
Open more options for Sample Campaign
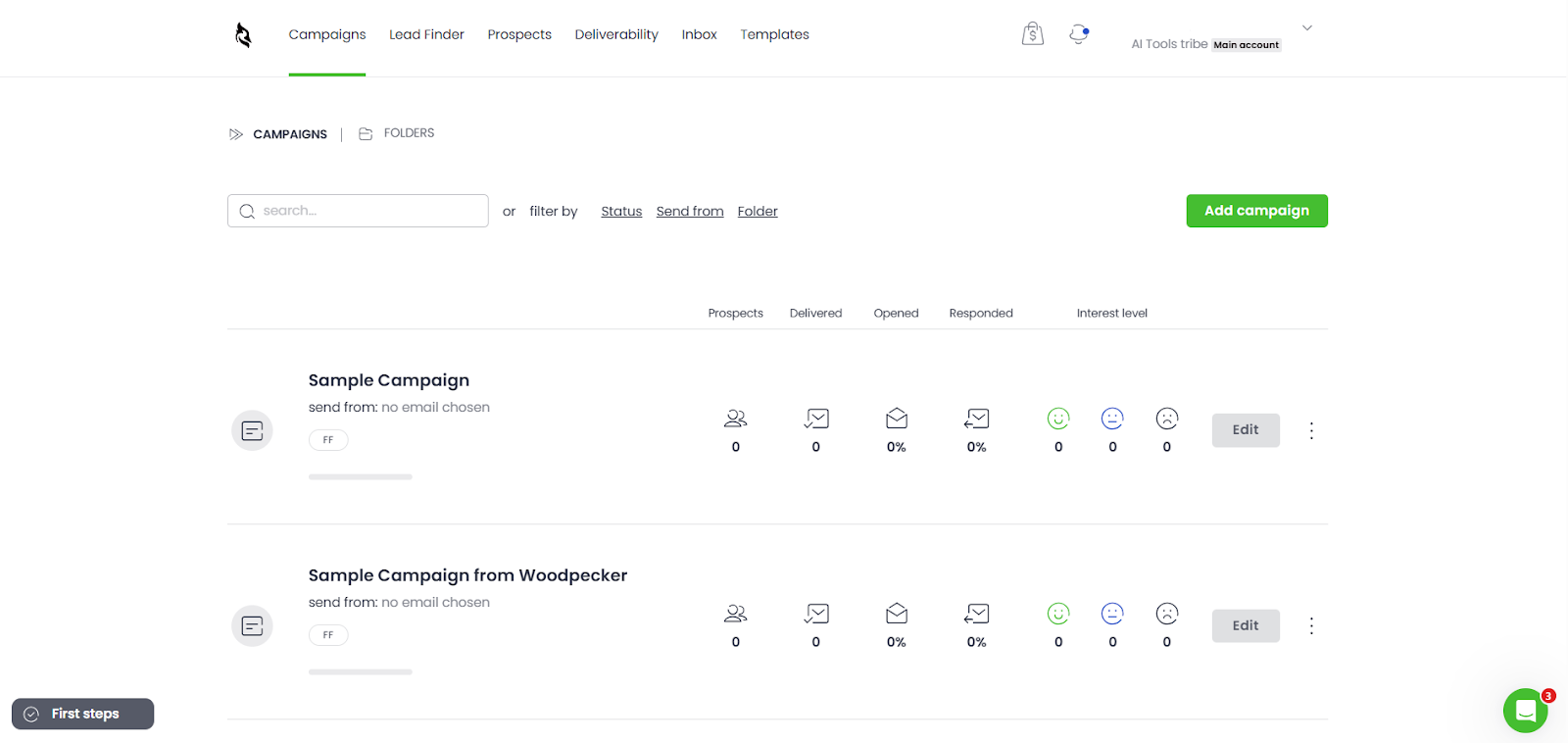click(1311, 430)
